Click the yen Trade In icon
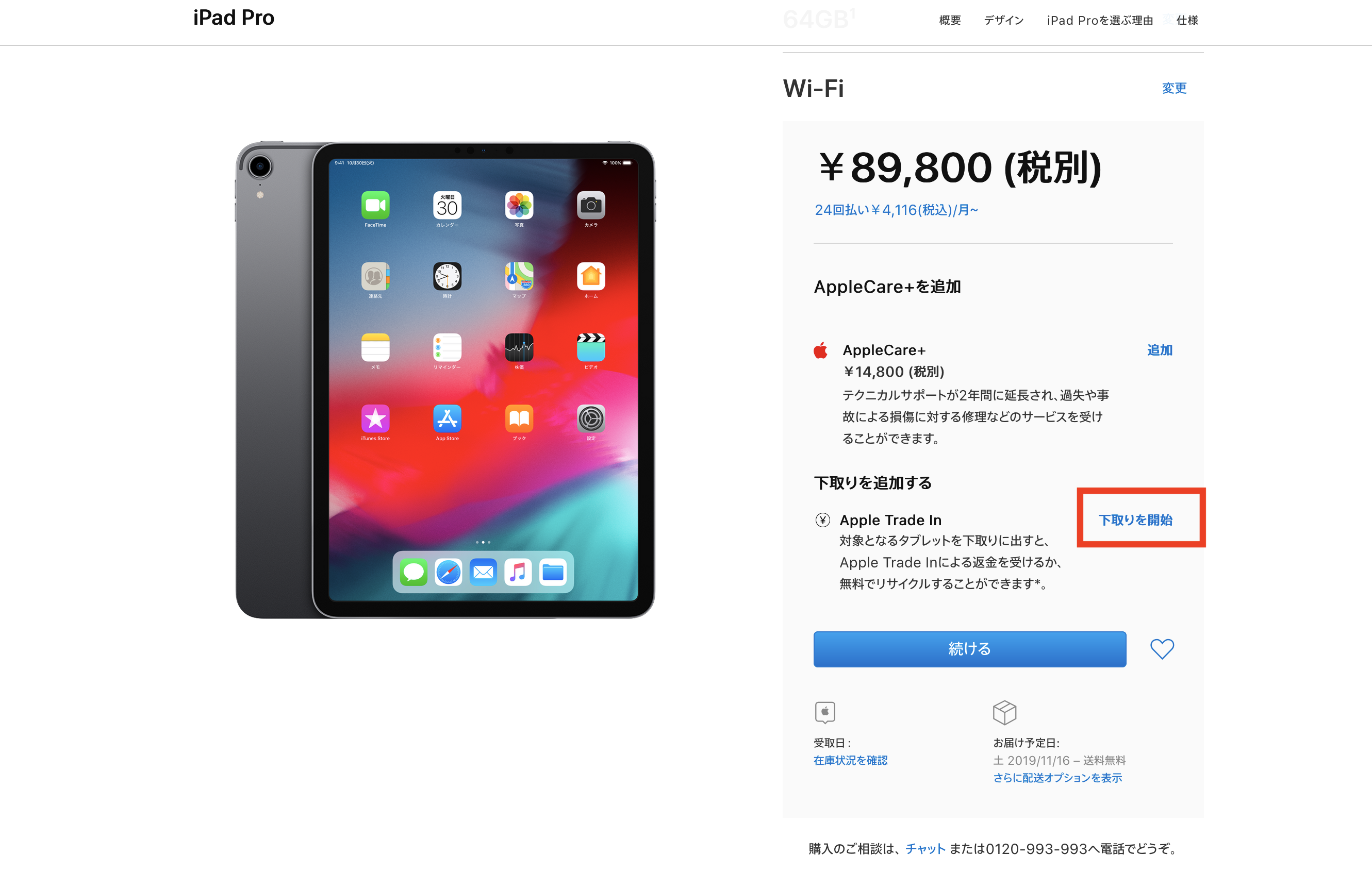Viewport: 1372px width, 872px height. [x=822, y=520]
